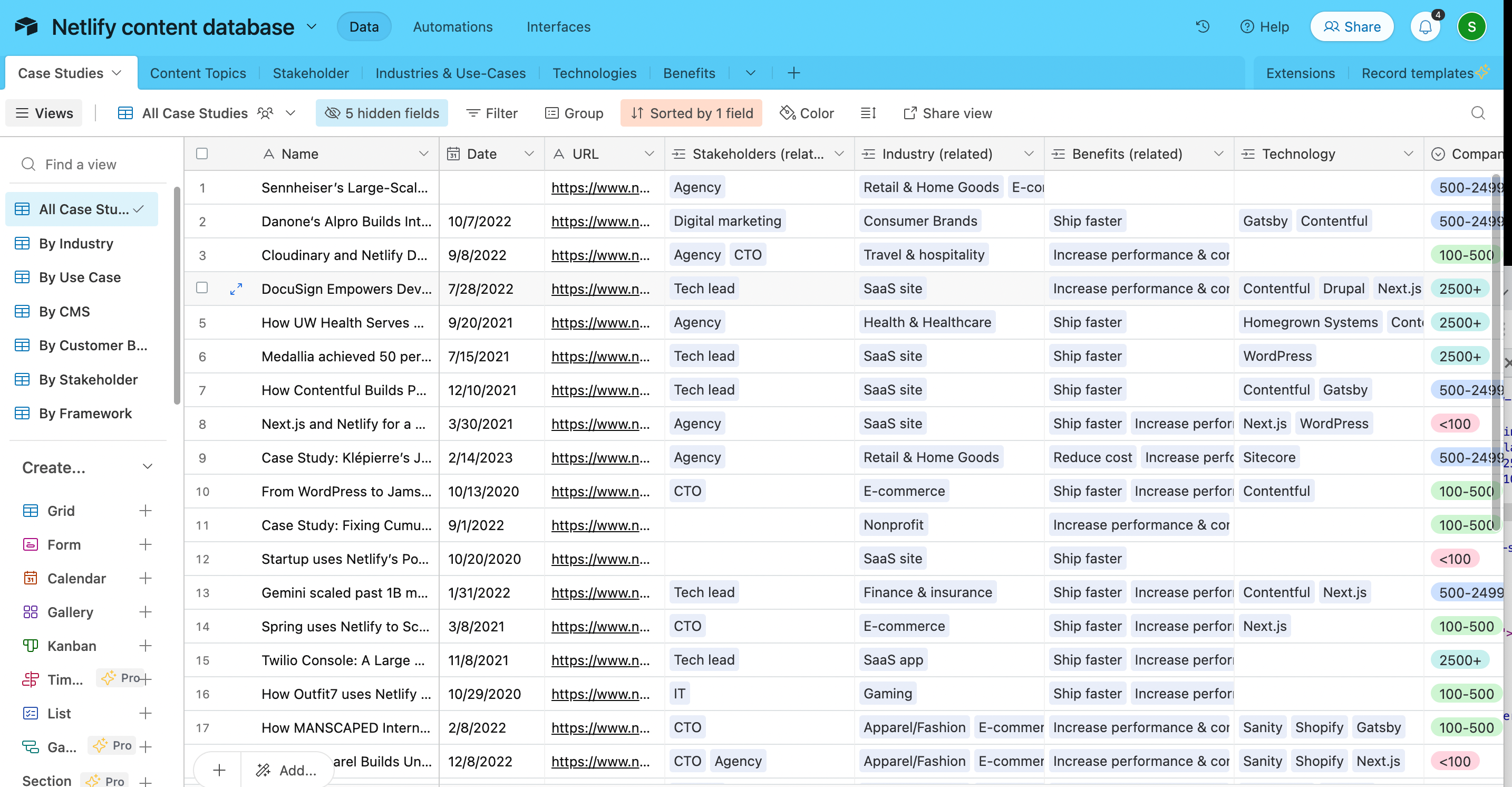Open the Automations tab
The image size is (1512, 787).
coord(452,26)
